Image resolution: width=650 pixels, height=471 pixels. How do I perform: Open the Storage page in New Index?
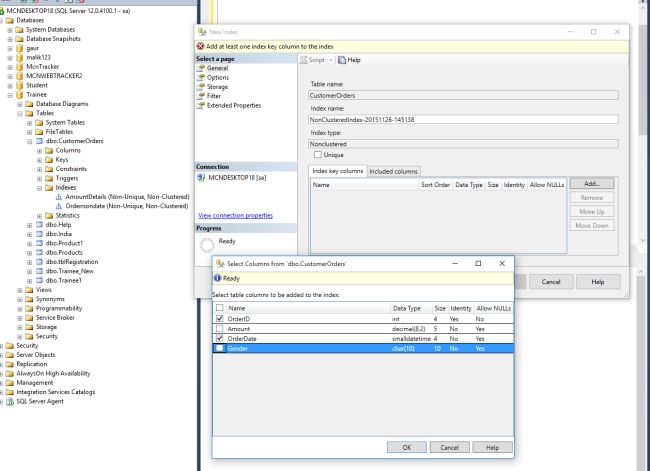click(x=217, y=87)
